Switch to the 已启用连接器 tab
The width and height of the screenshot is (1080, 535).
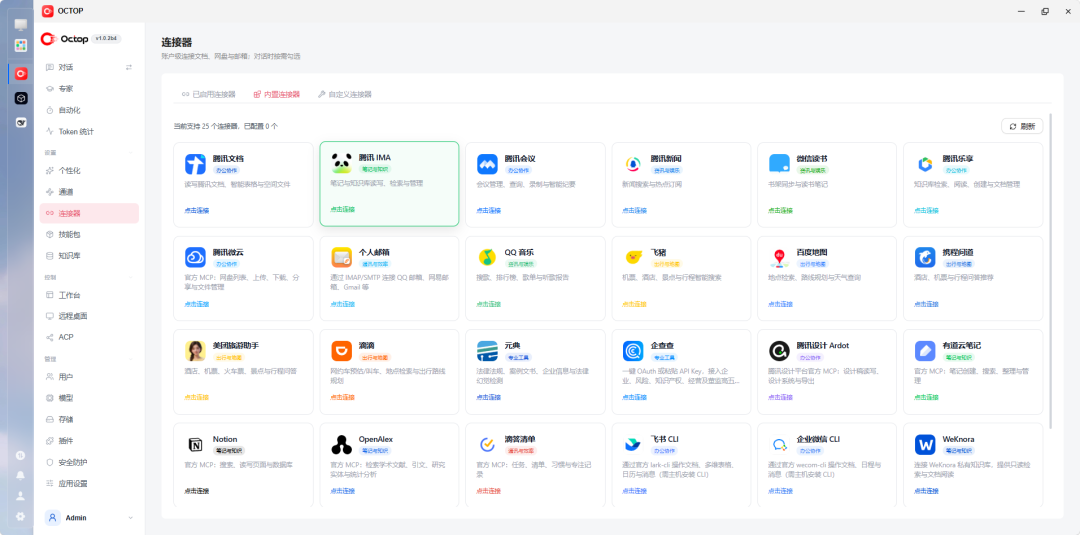click(209, 94)
